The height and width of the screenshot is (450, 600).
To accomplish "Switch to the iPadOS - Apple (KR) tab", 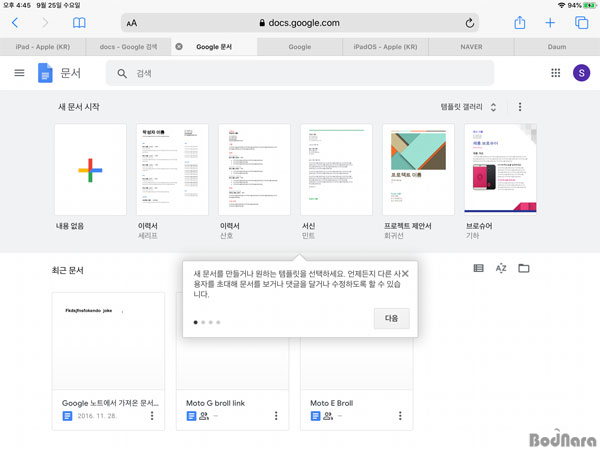I will pyautogui.click(x=385, y=47).
